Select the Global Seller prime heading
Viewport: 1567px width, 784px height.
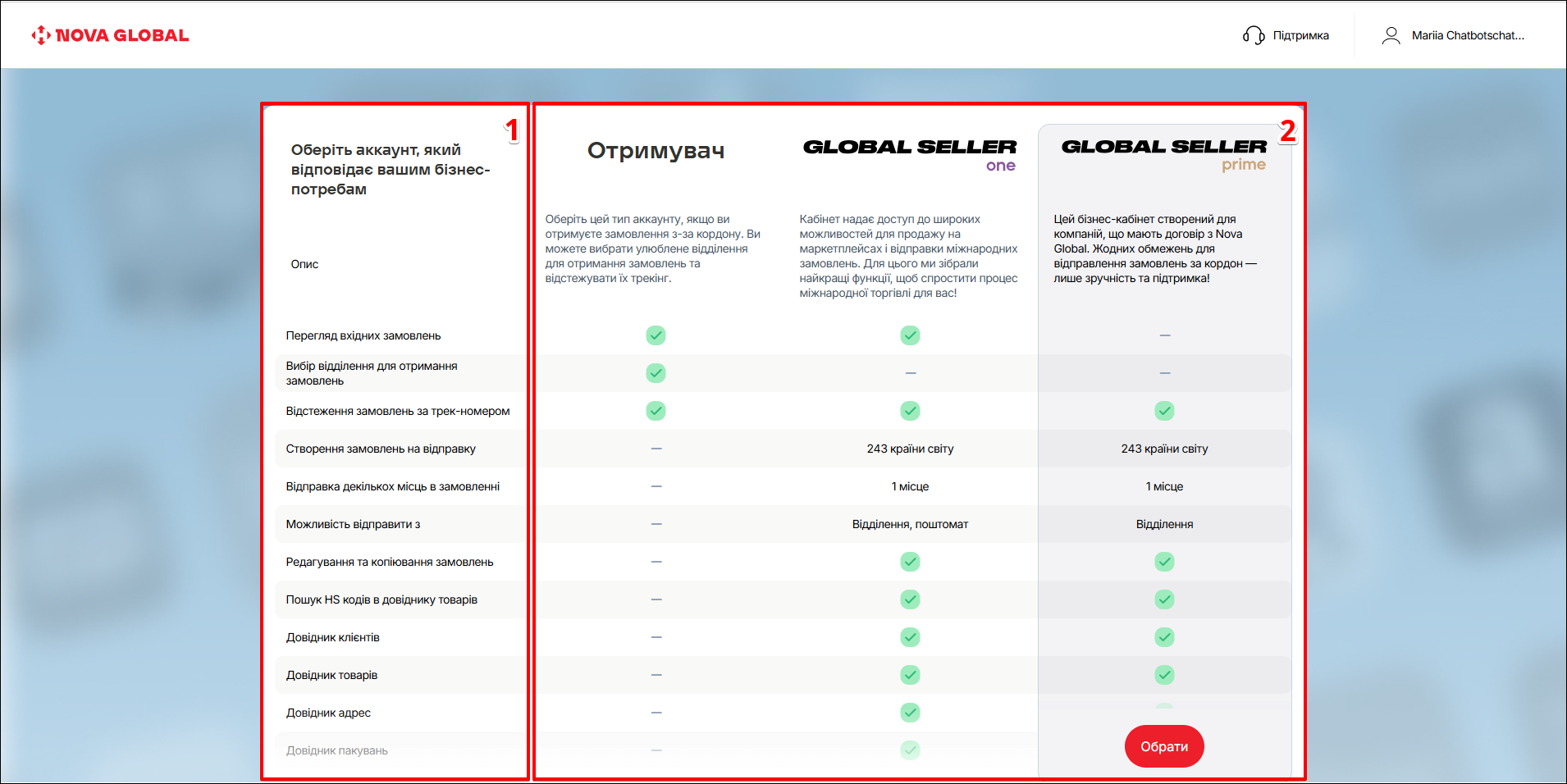click(x=1163, y=153)
